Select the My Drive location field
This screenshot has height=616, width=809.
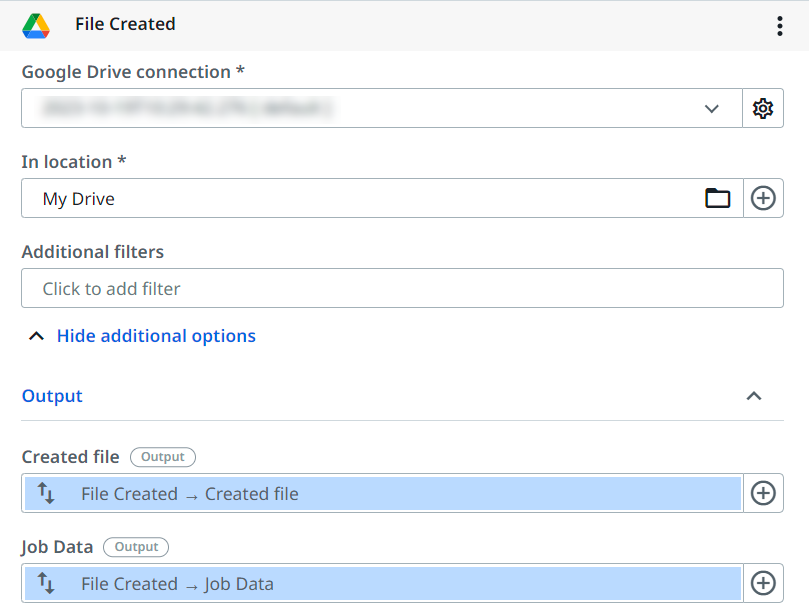pos(360,198)
